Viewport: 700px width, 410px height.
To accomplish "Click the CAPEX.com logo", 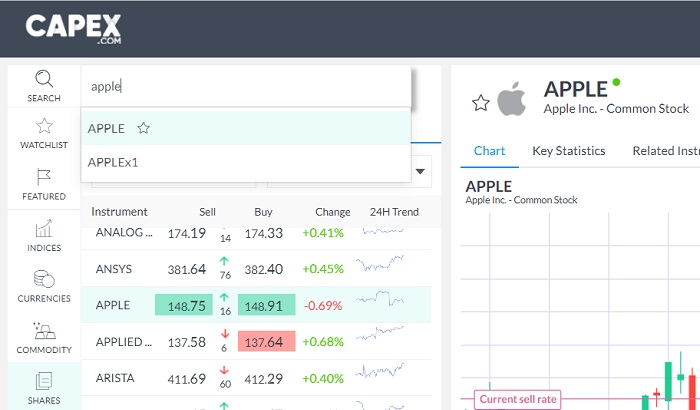I will pyautogui.click(x=73, y=29).
